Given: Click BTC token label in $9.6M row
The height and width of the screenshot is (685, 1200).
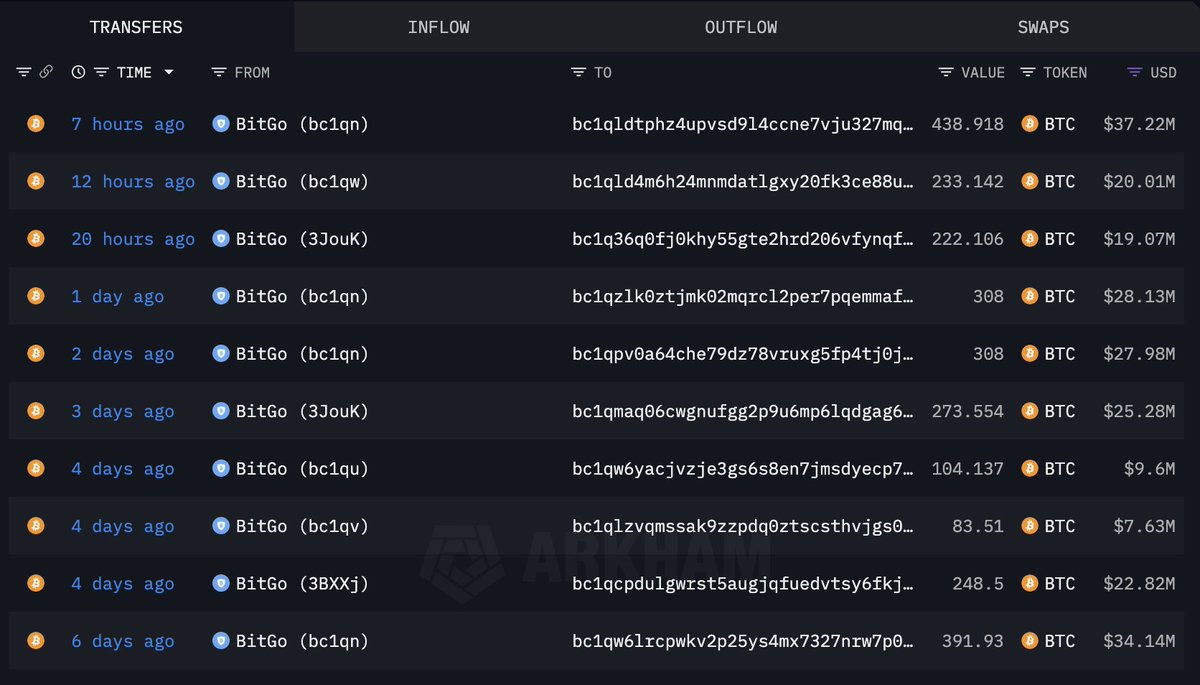Looking at the screenshot, I should 1059,469.
